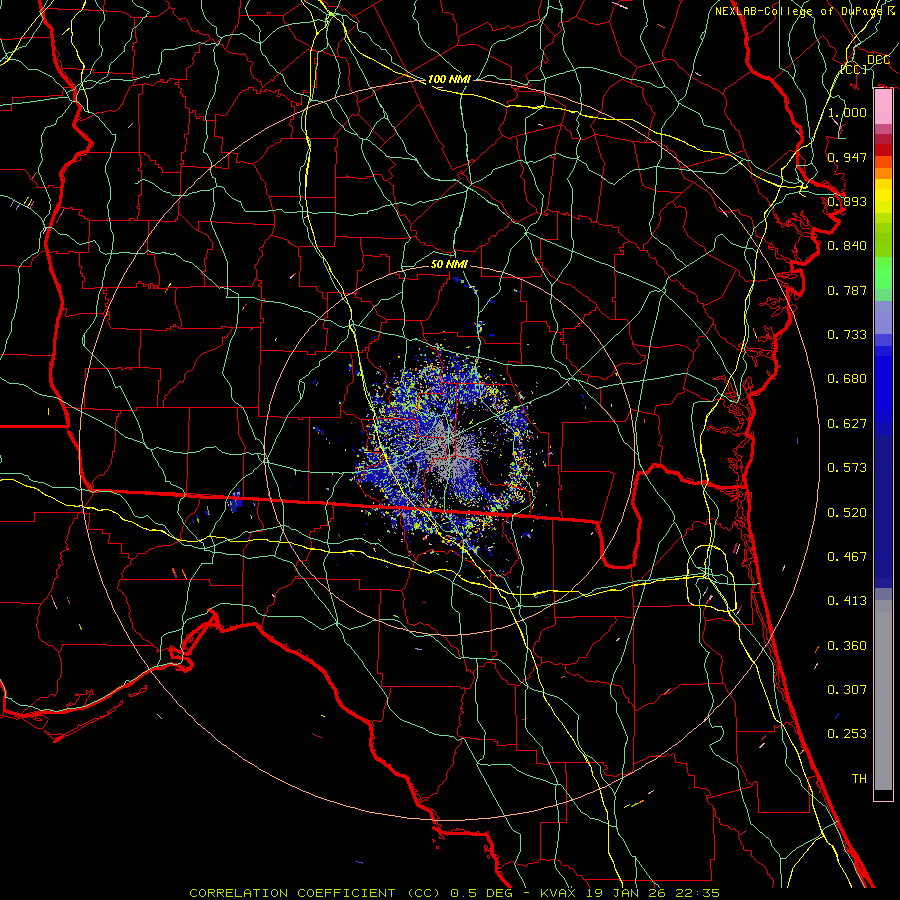Viewport: 900px width, 900px height.
Task: Click the 0.253 scale label
Action: click(x=847, y=734)
